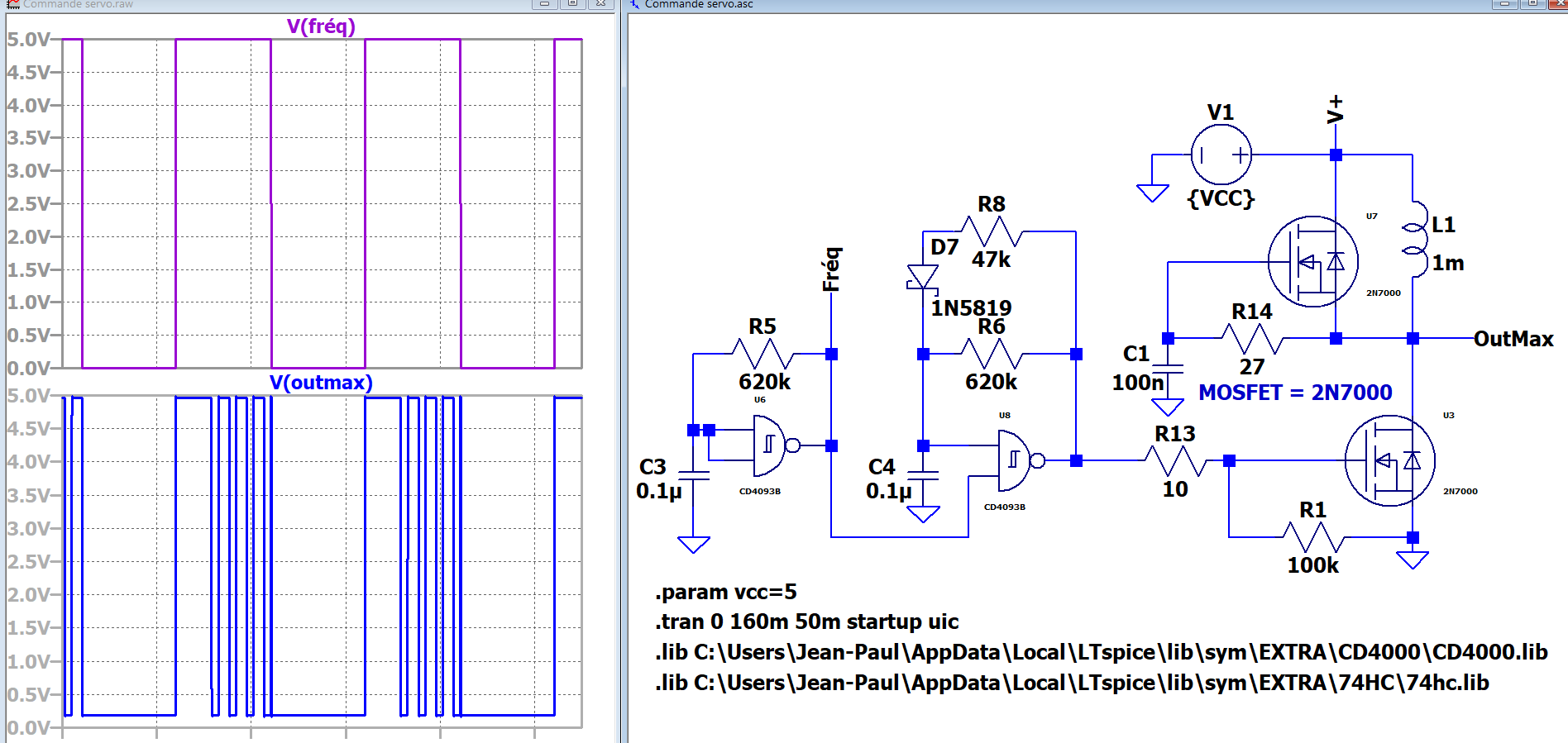Select the U8 Schmitt NAND gate
1568x743 pixels.
coord(1016,460)
